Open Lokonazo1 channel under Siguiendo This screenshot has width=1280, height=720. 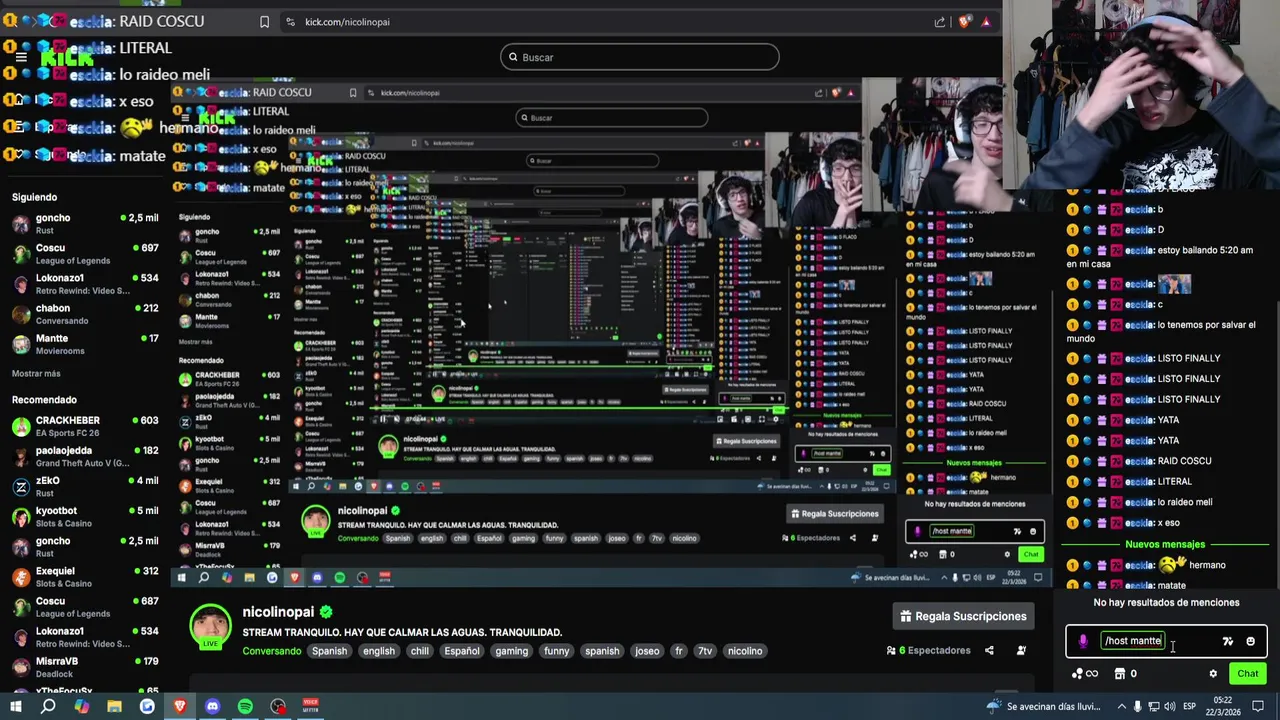85,284
